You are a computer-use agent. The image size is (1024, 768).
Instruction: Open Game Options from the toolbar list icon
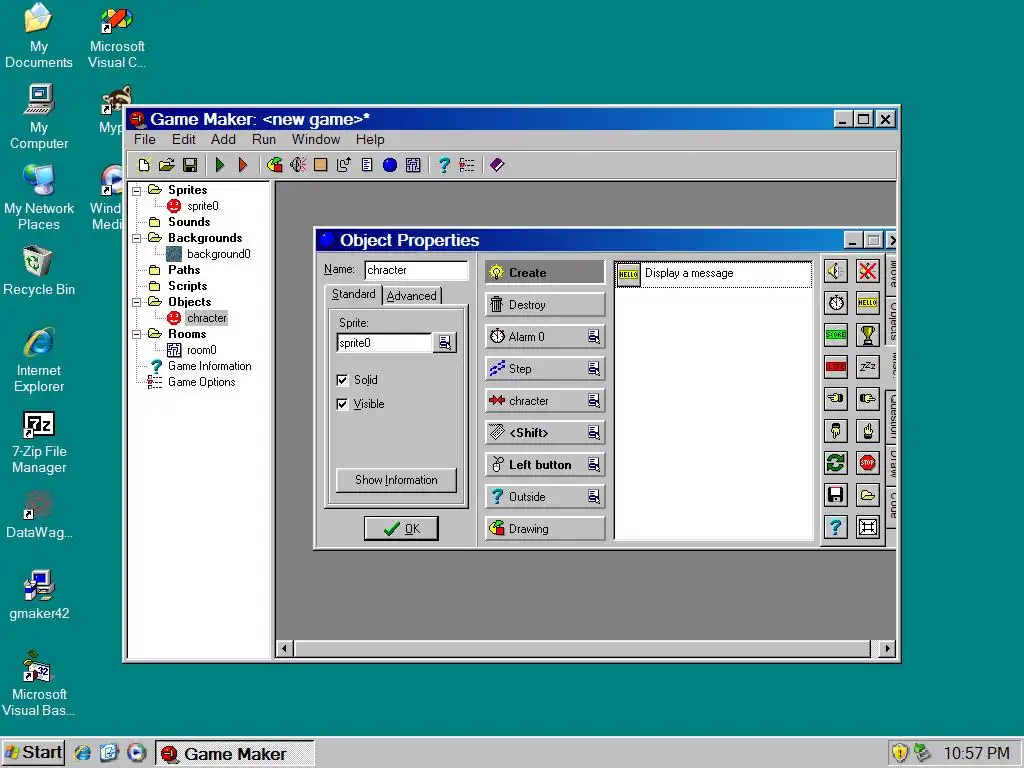tap(467, 165)
